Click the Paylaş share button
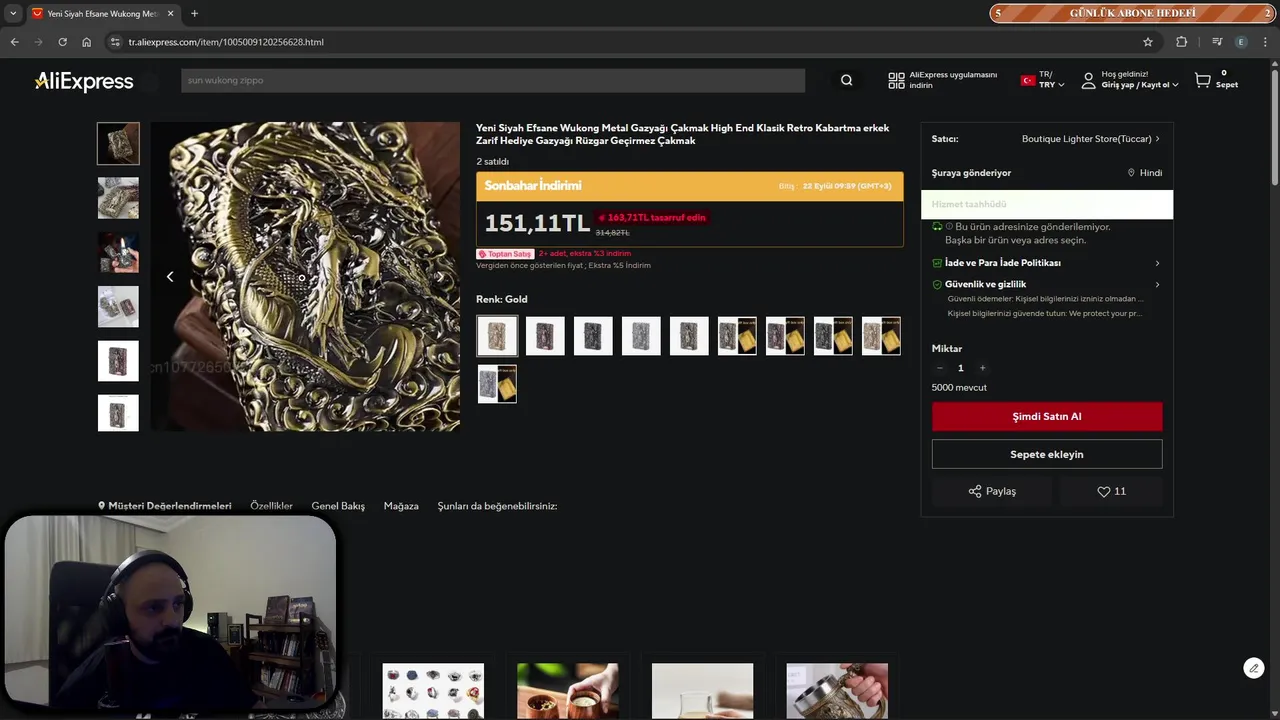The width and height of the screenshot is (1280, 720). 992,491
